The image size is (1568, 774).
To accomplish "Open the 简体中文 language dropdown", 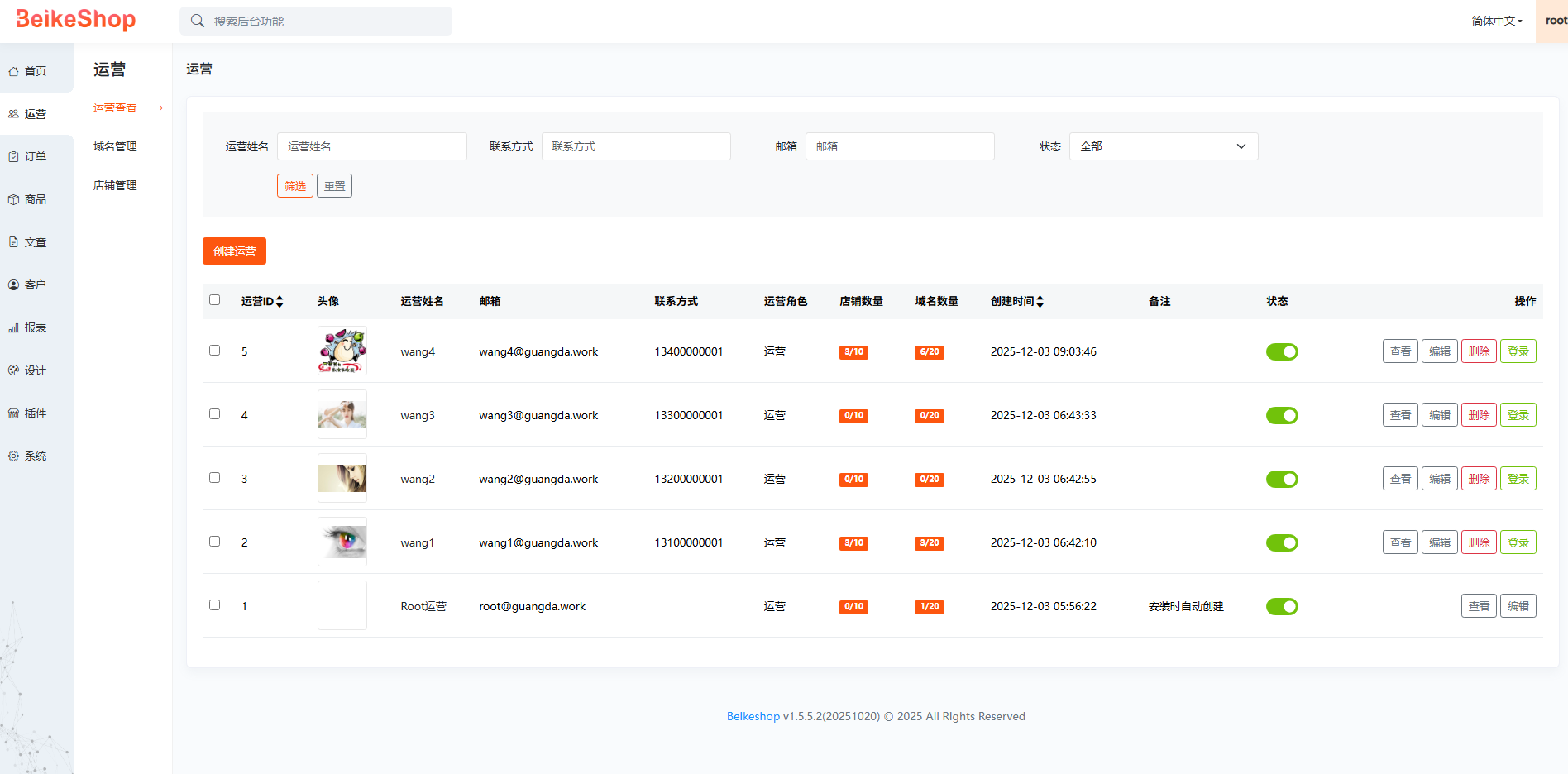I will tap(1496, 21).
